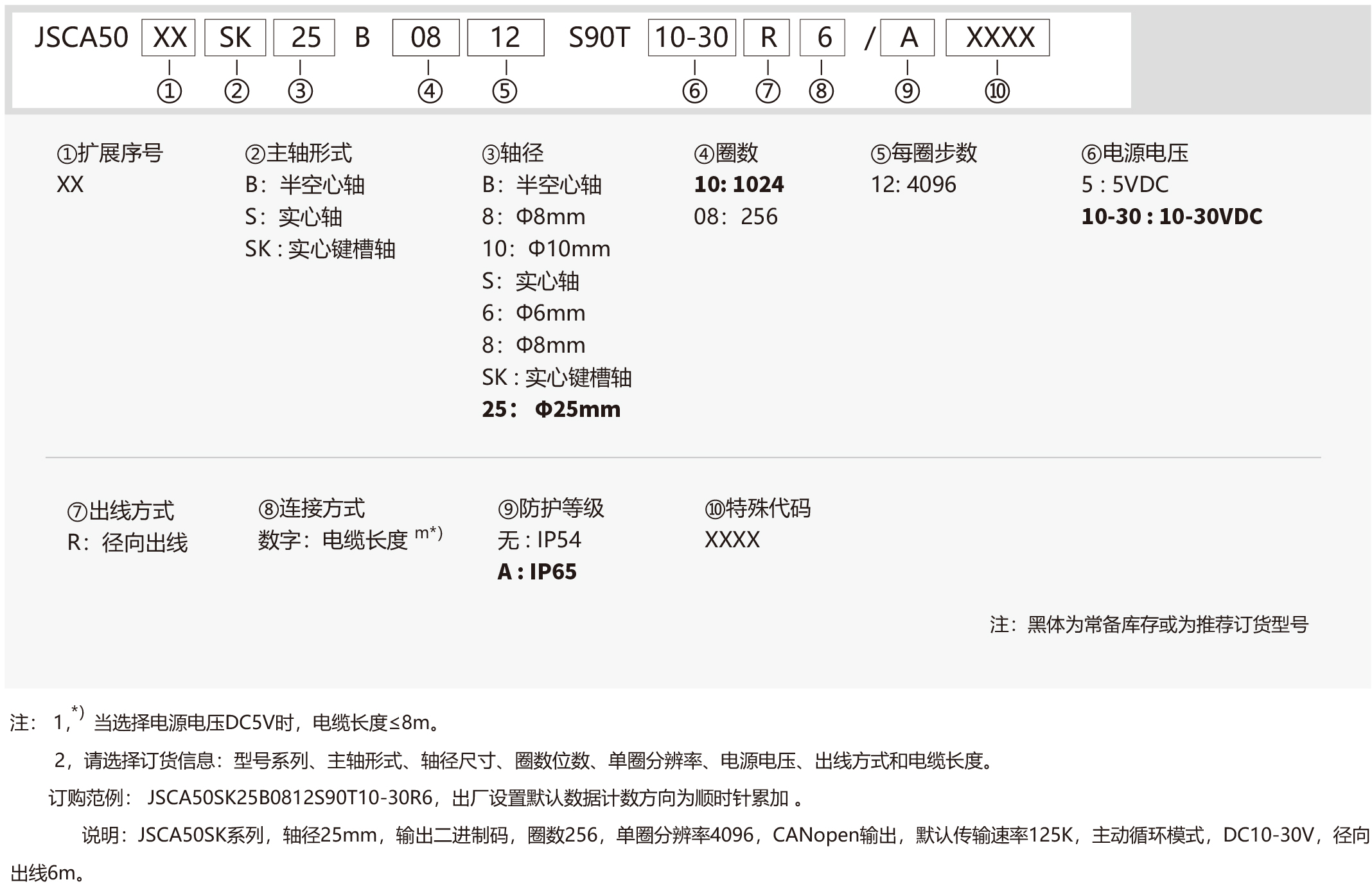Viewport: 1372px width, 891px height.
Task: Select the bold 25: Φ25mm option
Action: tap(551, 409)
